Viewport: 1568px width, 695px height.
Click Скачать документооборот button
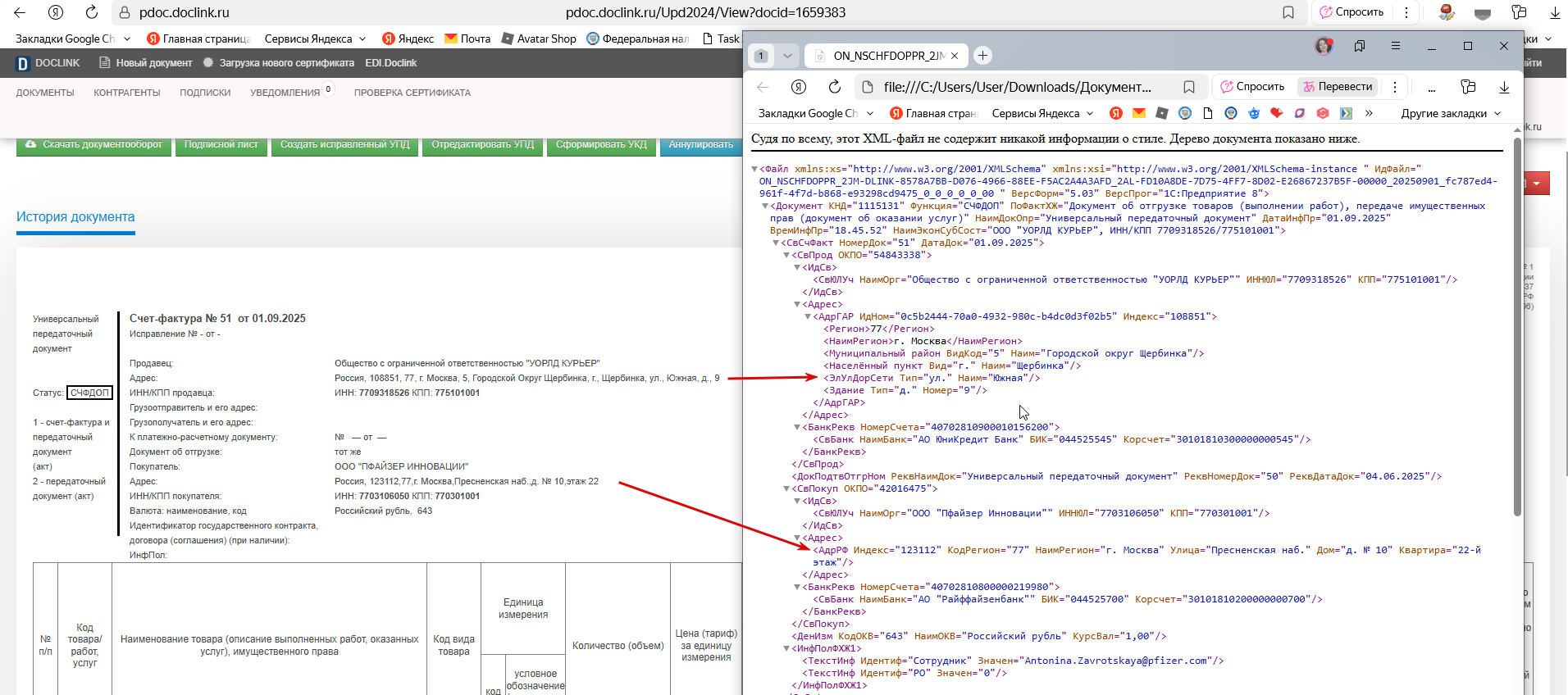pos(94,145)
